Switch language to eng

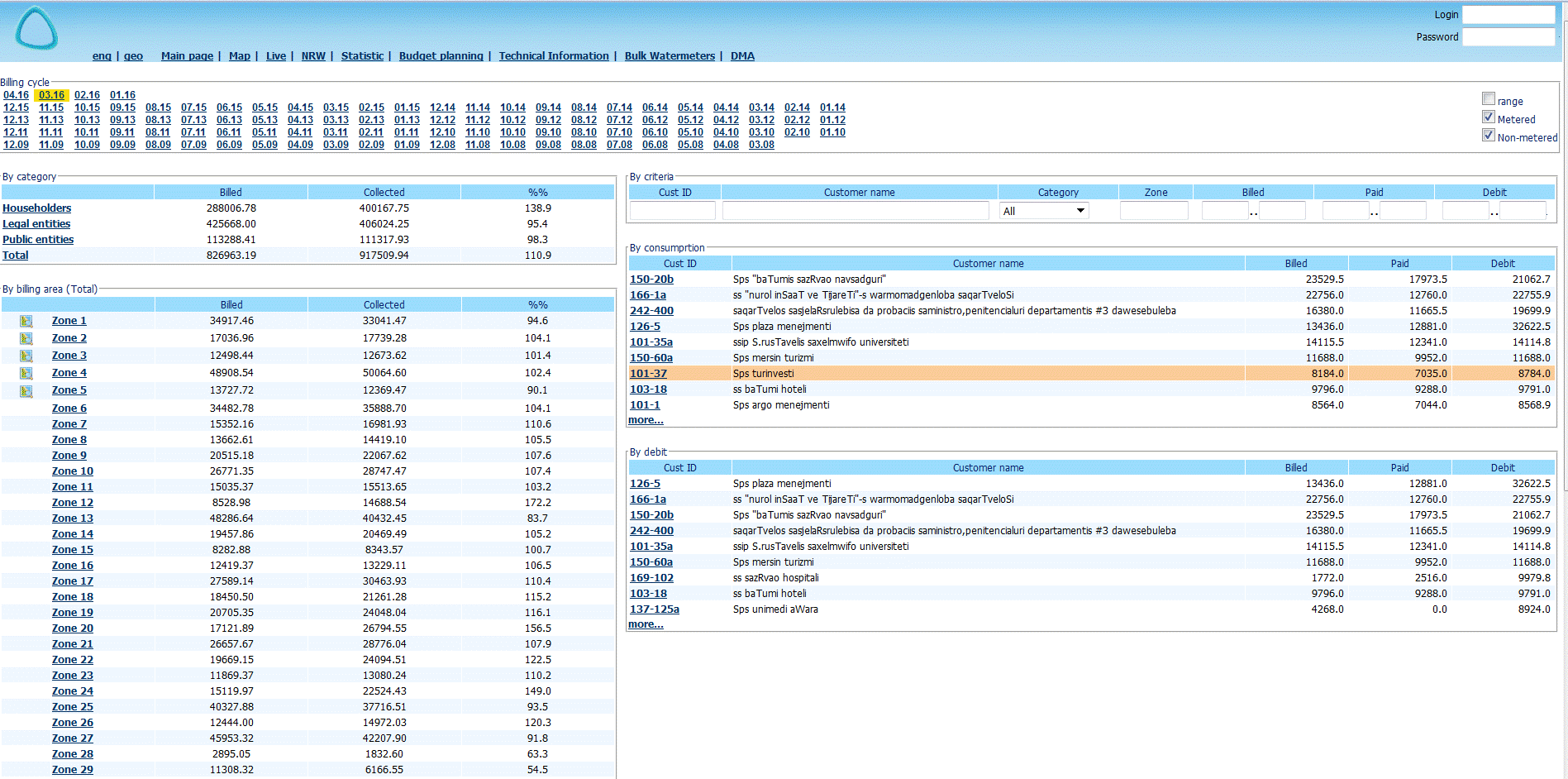tap(102, 56)
